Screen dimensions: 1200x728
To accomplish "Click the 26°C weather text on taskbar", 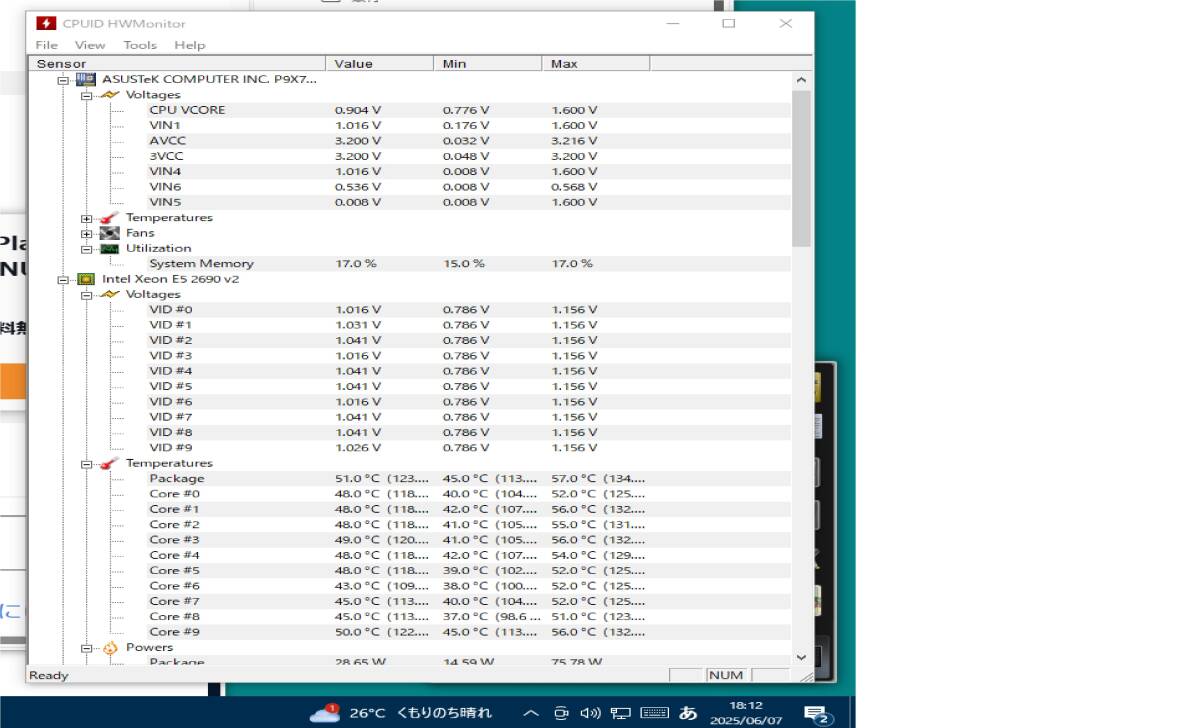I will (367, 713).
